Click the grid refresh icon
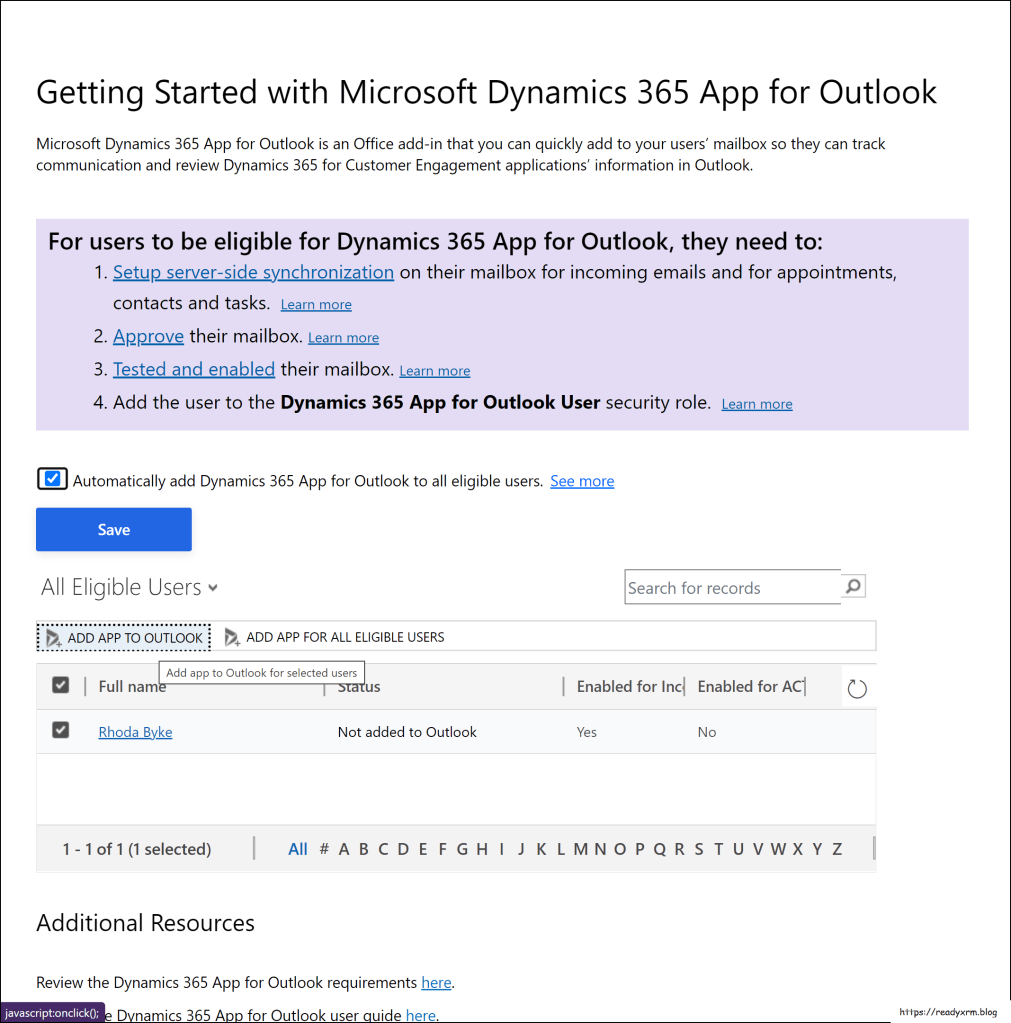Viewport: 1011px width, 1023px height. pyautogui.click(x=856, y=688)
